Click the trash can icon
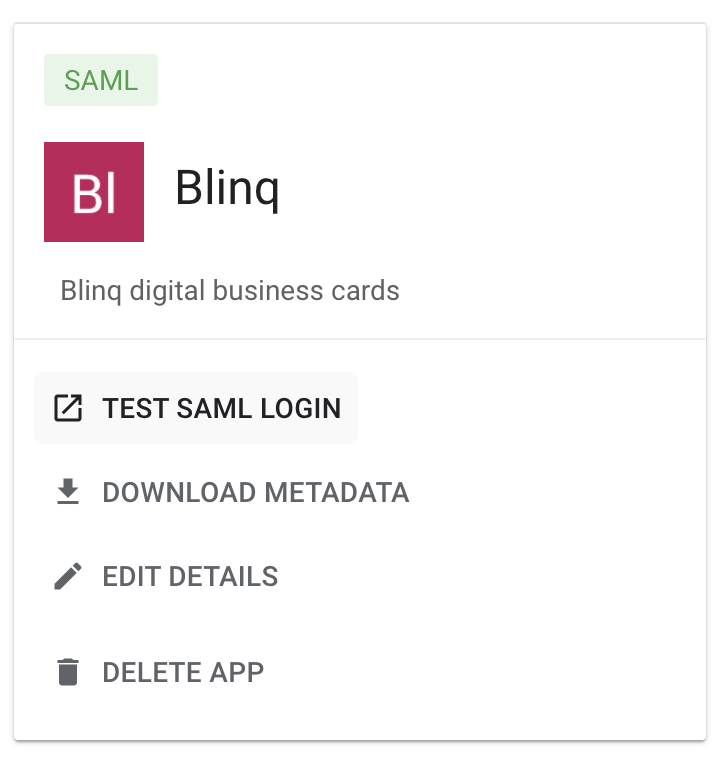 coord(68,672)
